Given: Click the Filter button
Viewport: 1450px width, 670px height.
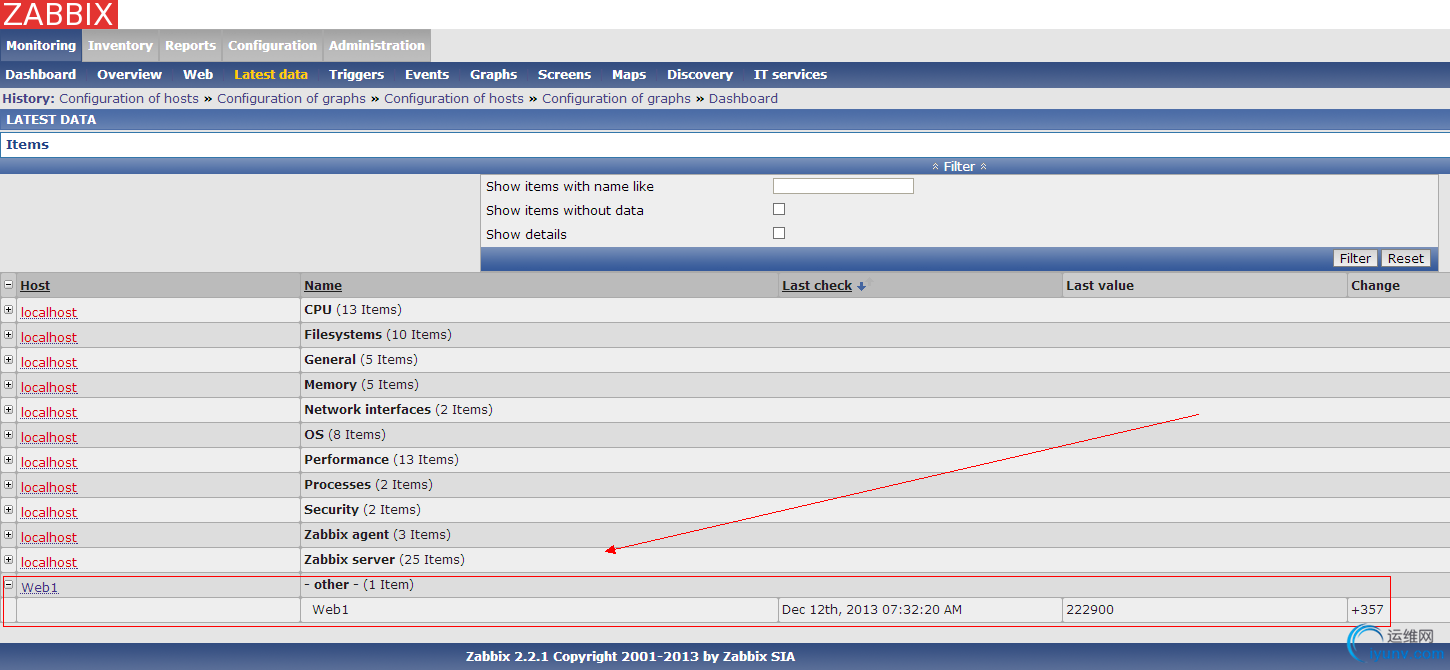Looking at the screenshot, I should coord(1355,258).
